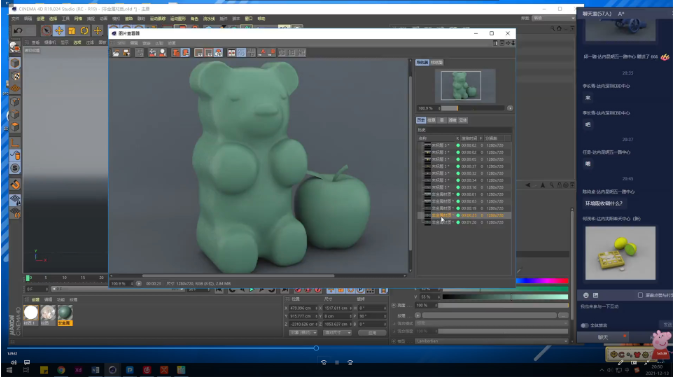Enable Edges mode in left sidebar

point(15,115)
